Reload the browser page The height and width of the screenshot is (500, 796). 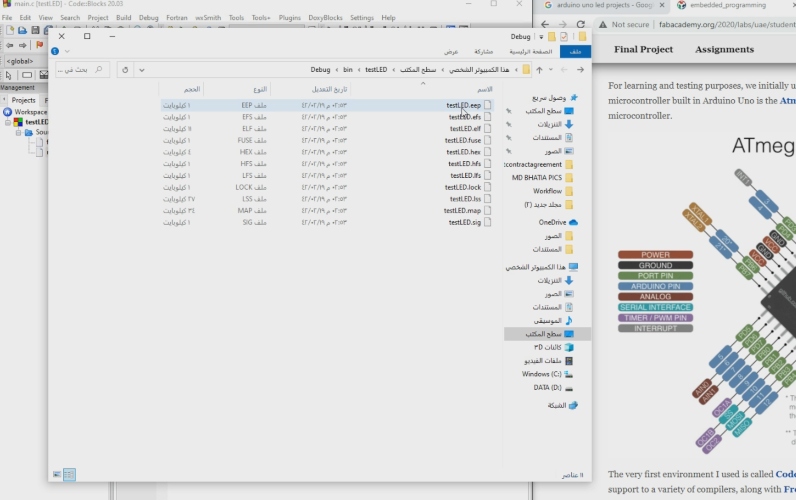[580, 24]
